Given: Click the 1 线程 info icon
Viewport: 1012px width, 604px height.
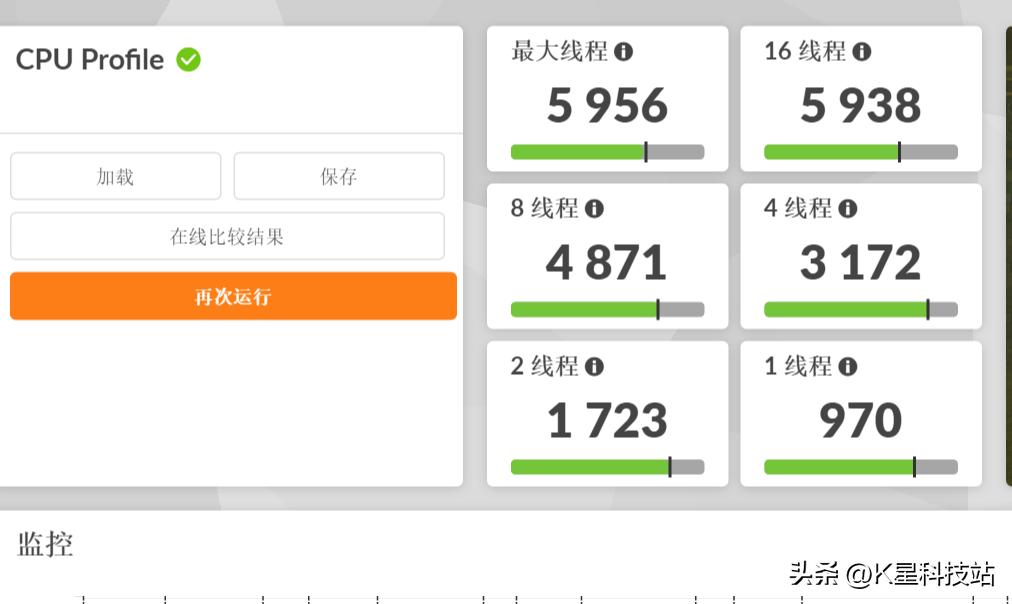Looking at the screenshot, I should tap(849, 366).
